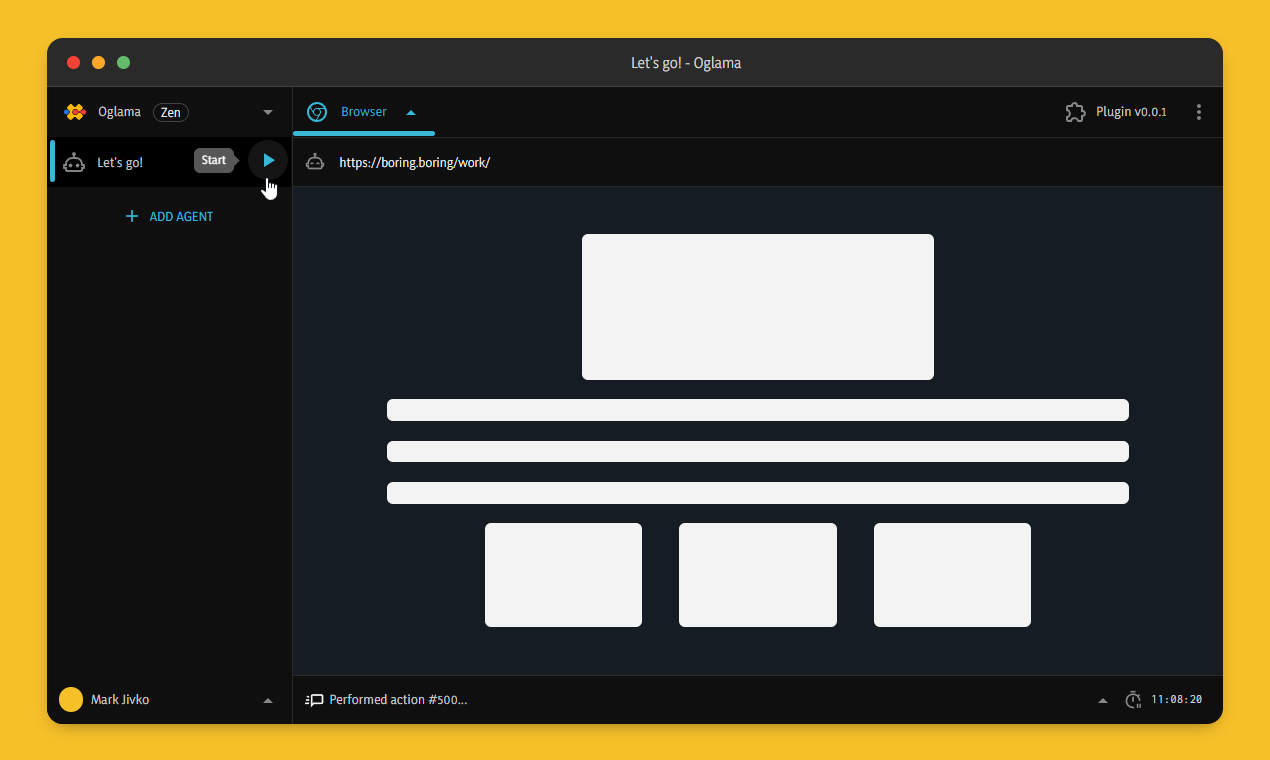This screenshot has height=760, width=1270.
Task: Collapse the Browser panel with its chevron
Action: 410,112
